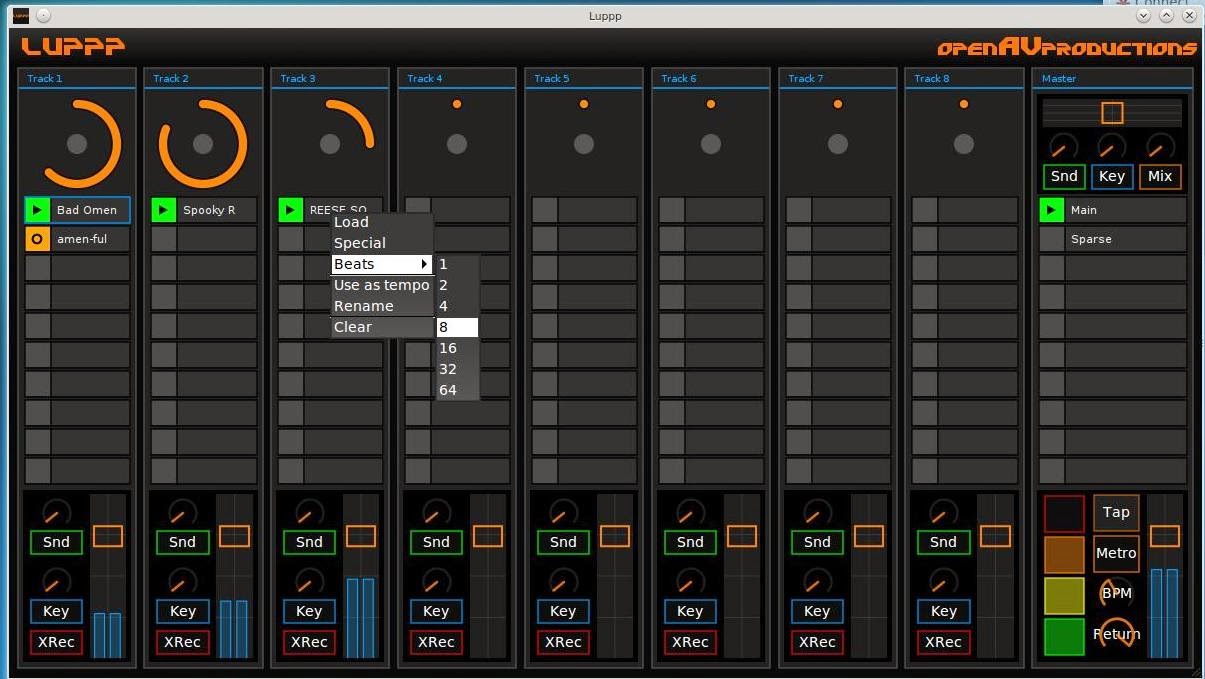Click the REESE SO clip play icon

click(290, 210)
